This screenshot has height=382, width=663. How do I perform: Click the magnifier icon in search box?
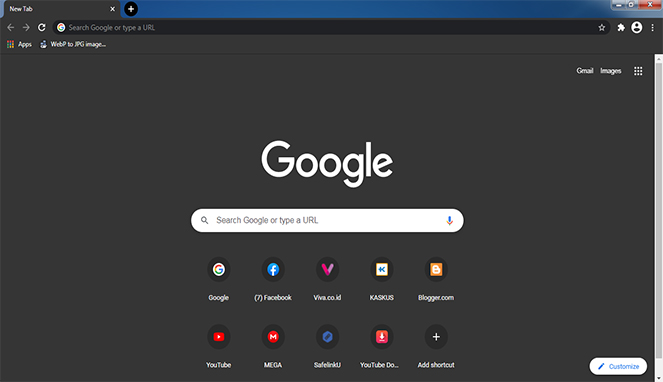coord(204,220)
